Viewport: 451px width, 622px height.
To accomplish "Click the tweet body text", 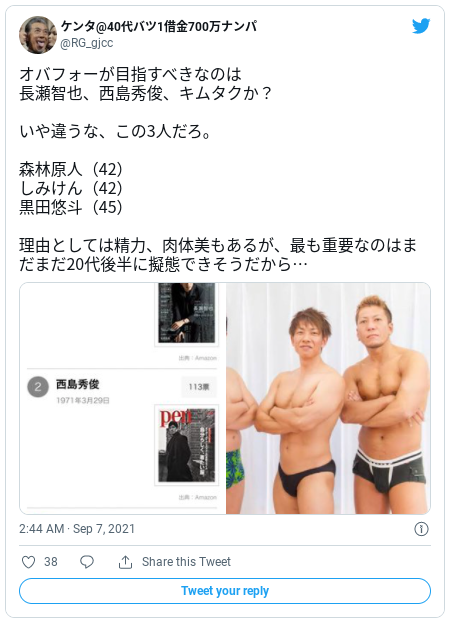I will pyautogui.click(x=218, y=169).
